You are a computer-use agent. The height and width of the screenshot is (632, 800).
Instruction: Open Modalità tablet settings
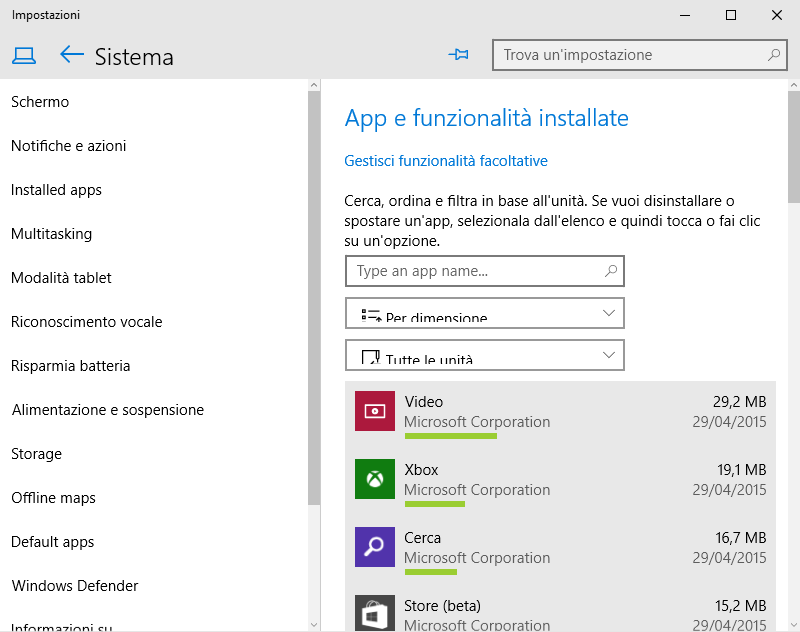click(x=61, y=278)
